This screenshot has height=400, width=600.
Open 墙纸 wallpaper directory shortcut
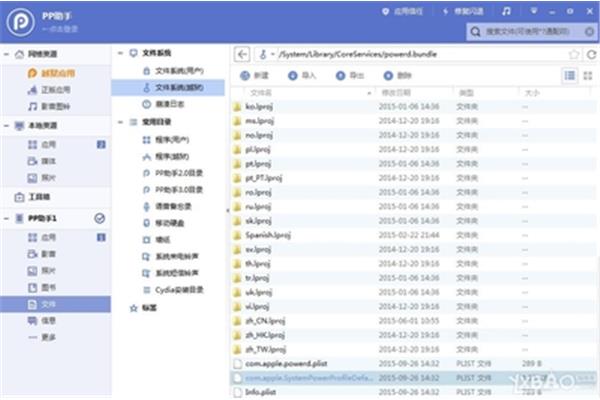tap(157, 240)
